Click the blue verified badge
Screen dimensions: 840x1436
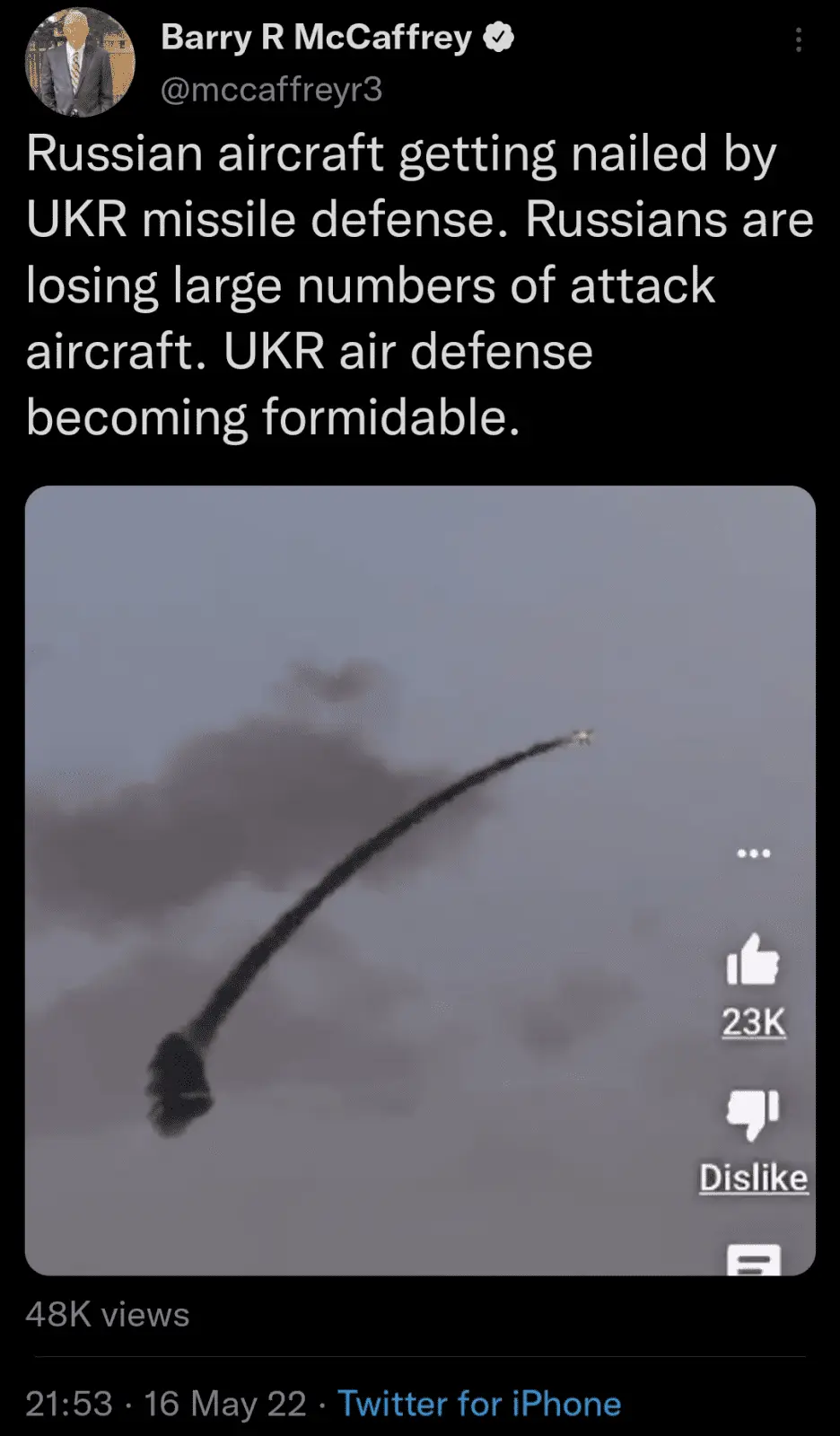coord(499,38)
